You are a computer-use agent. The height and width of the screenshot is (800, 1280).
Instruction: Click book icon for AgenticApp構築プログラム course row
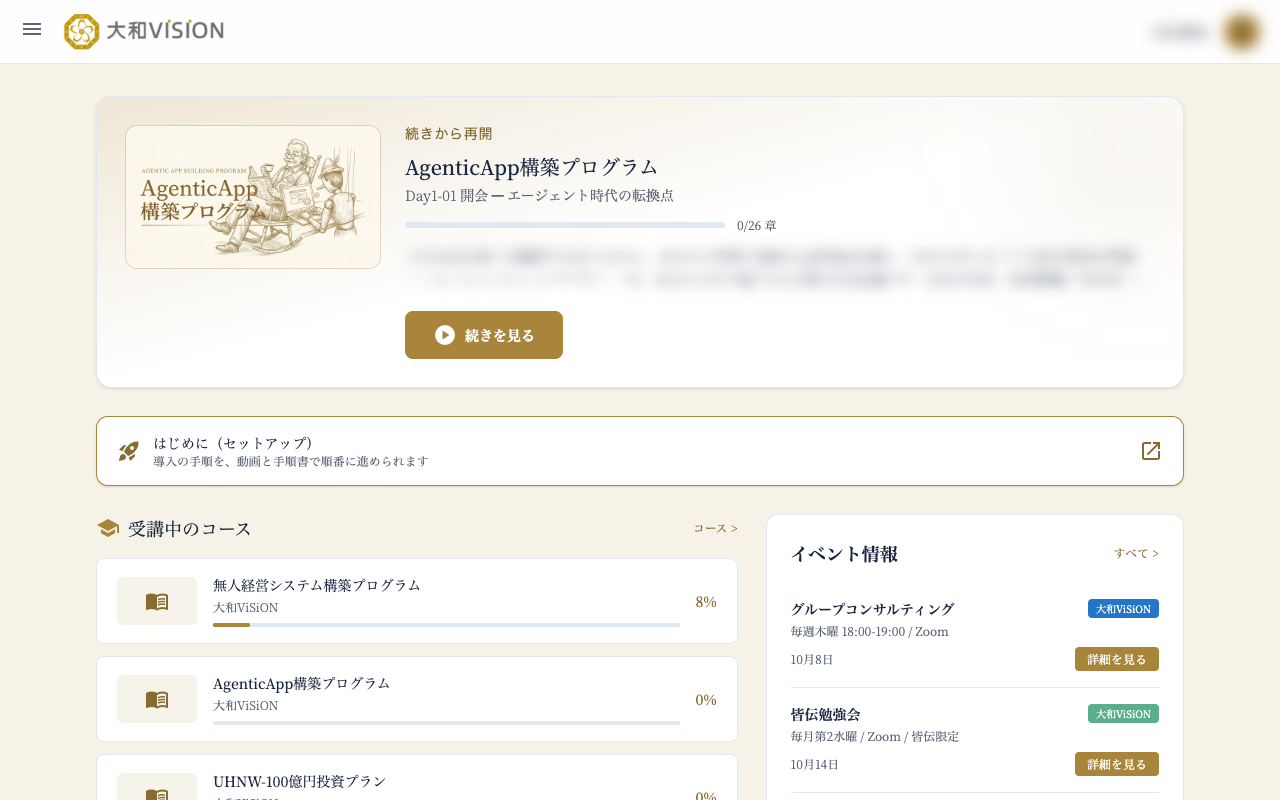coord(157,699)
